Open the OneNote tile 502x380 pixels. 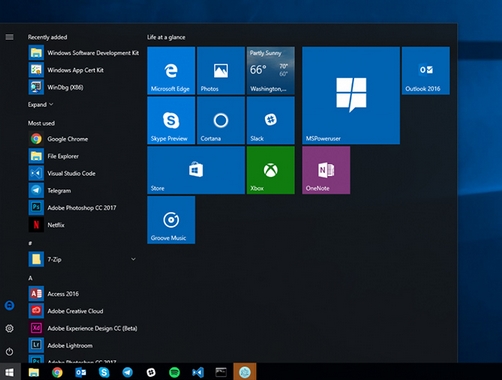(326, 170)
